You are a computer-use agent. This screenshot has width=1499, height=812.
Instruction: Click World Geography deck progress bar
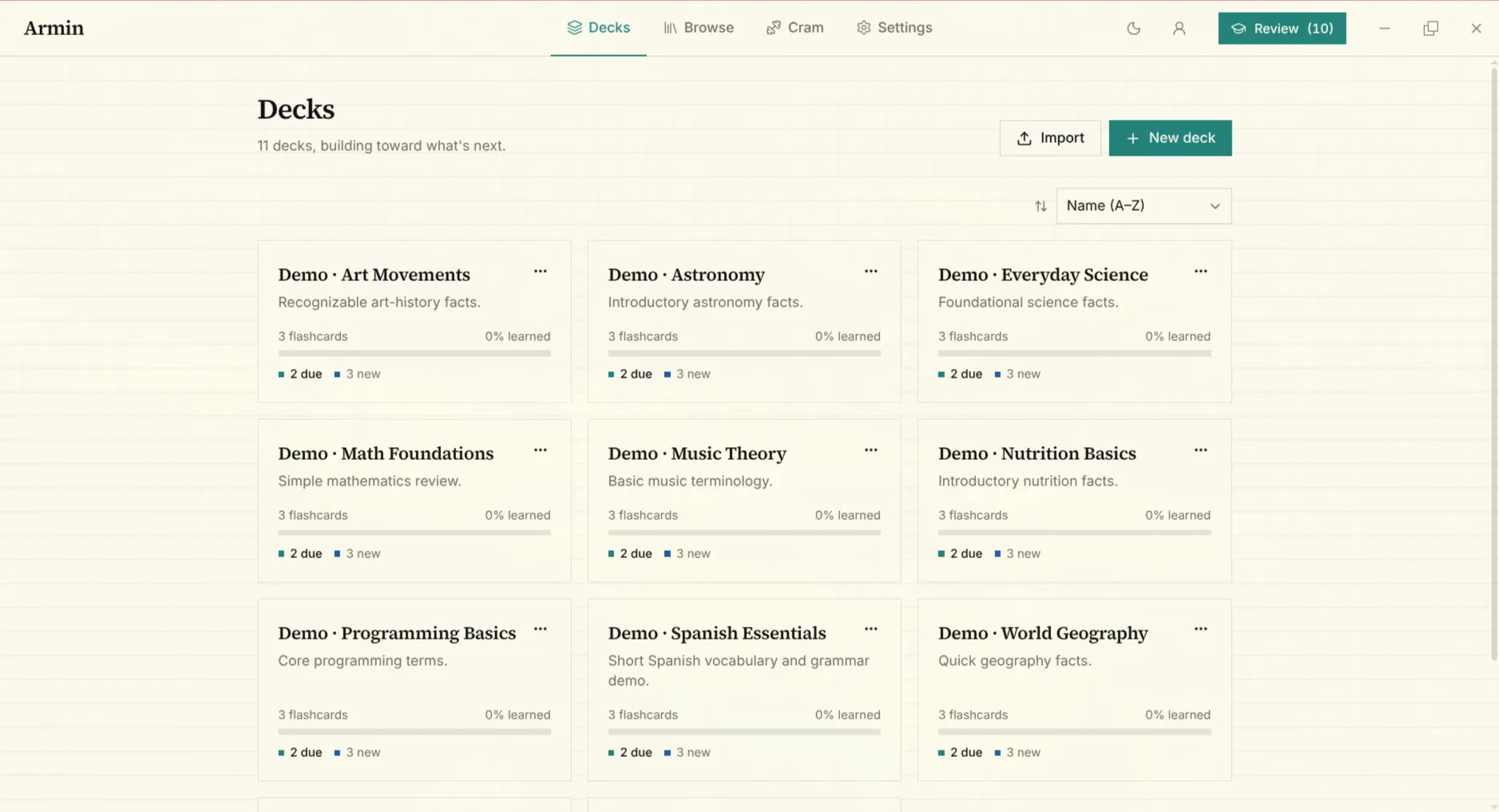click(x=1074, y=731)
